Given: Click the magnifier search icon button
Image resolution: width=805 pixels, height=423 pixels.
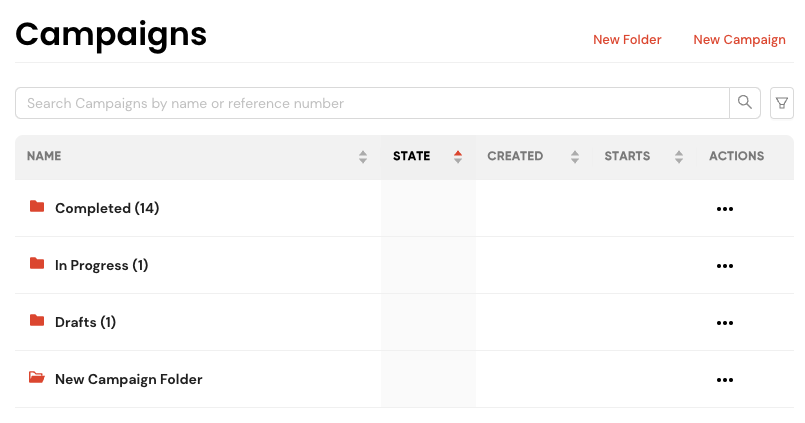Looking at the screenshot, I should click(x=745, y=103).
